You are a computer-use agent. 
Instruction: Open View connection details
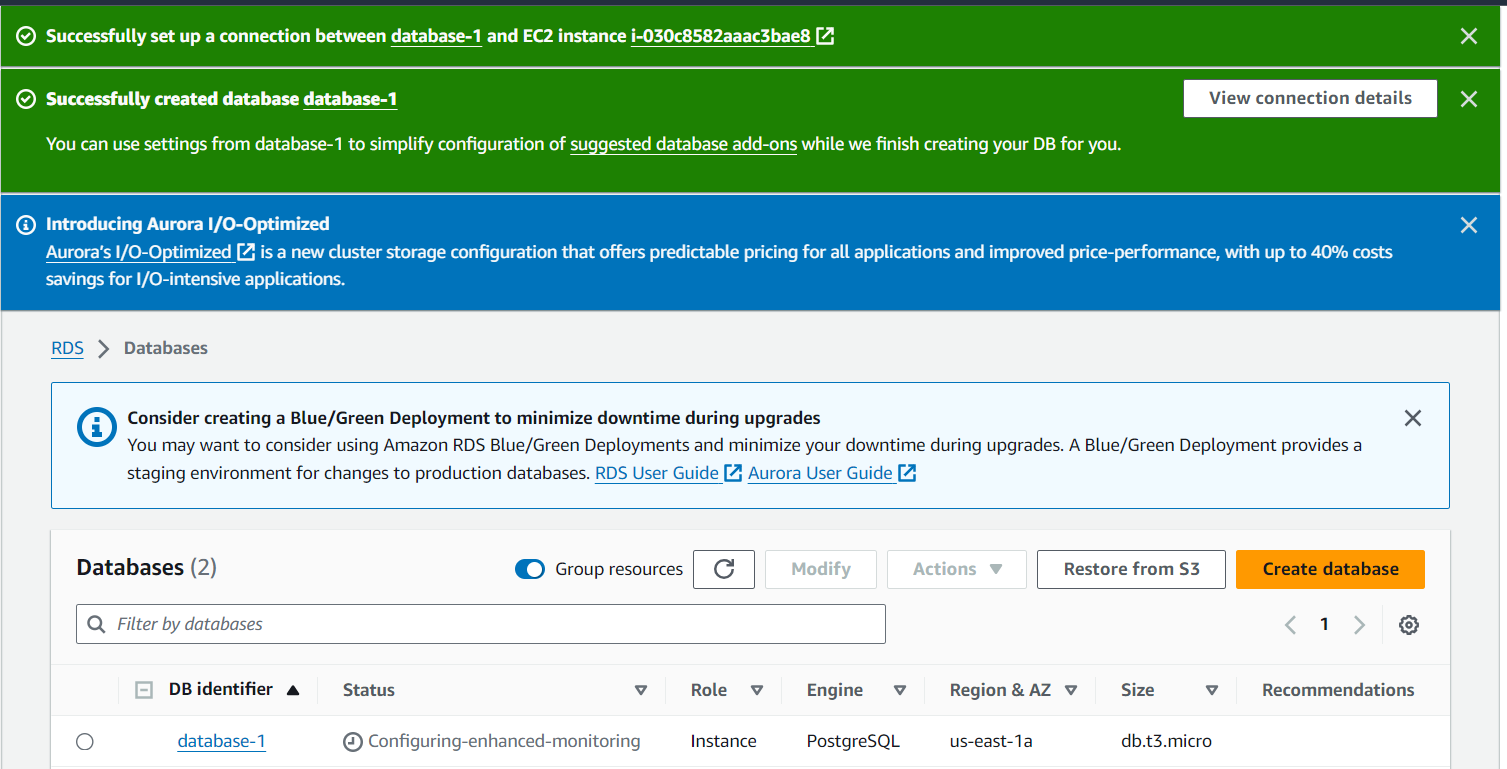pos(1310,98)
